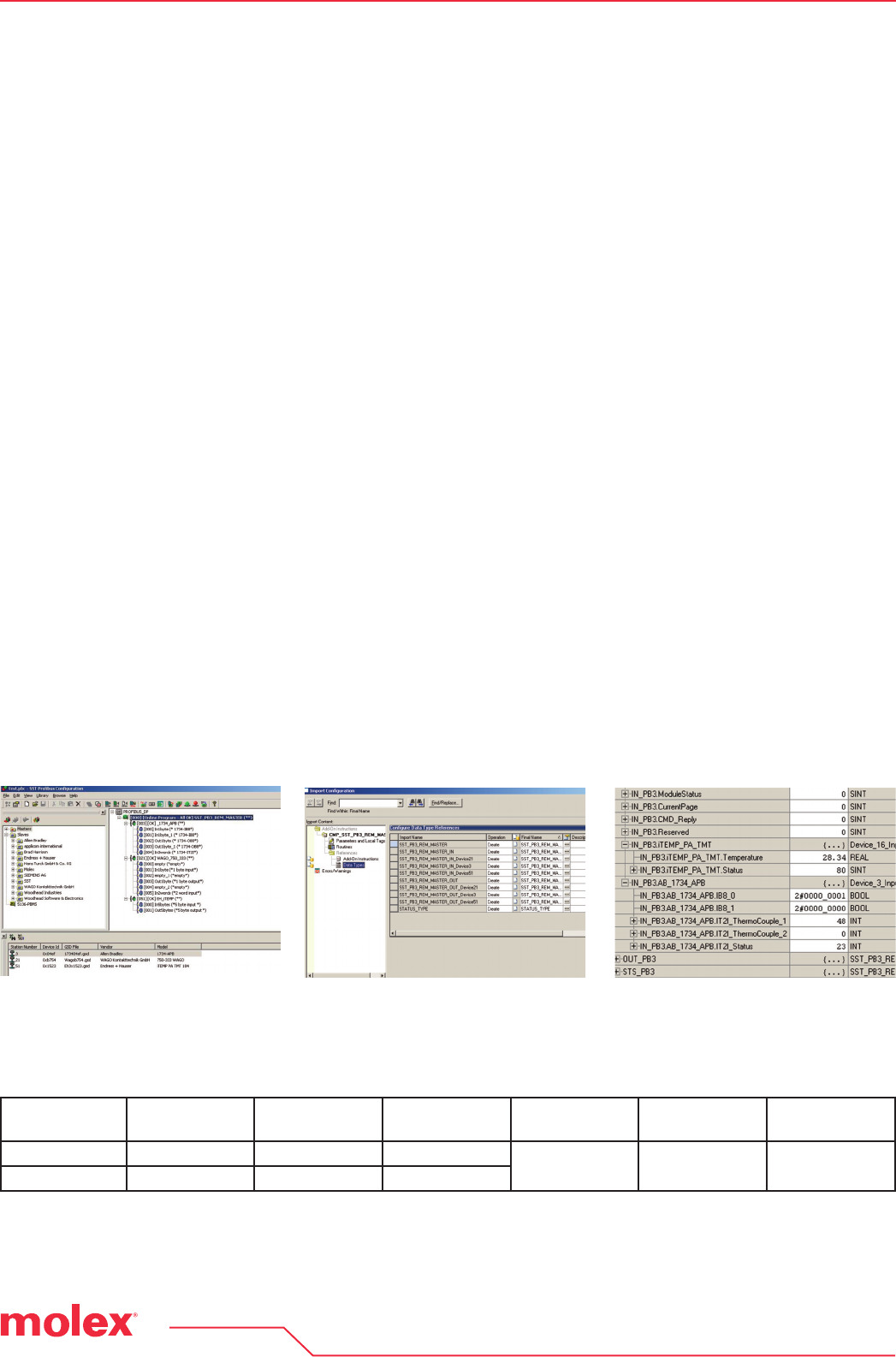The width and height of the screenshot is (896, 1357).
Task: Select the Data Types node under References
Action: (353, 865)
